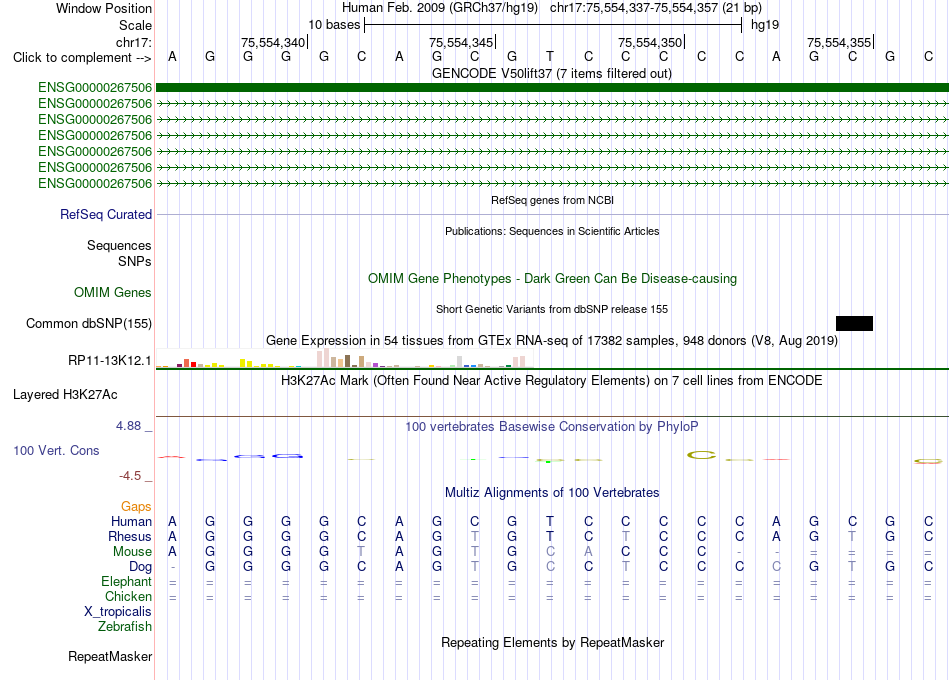Select the Zebrafish alignment row label
The width and height of the screenshot is (950, 680).
[x=125, y=626]
